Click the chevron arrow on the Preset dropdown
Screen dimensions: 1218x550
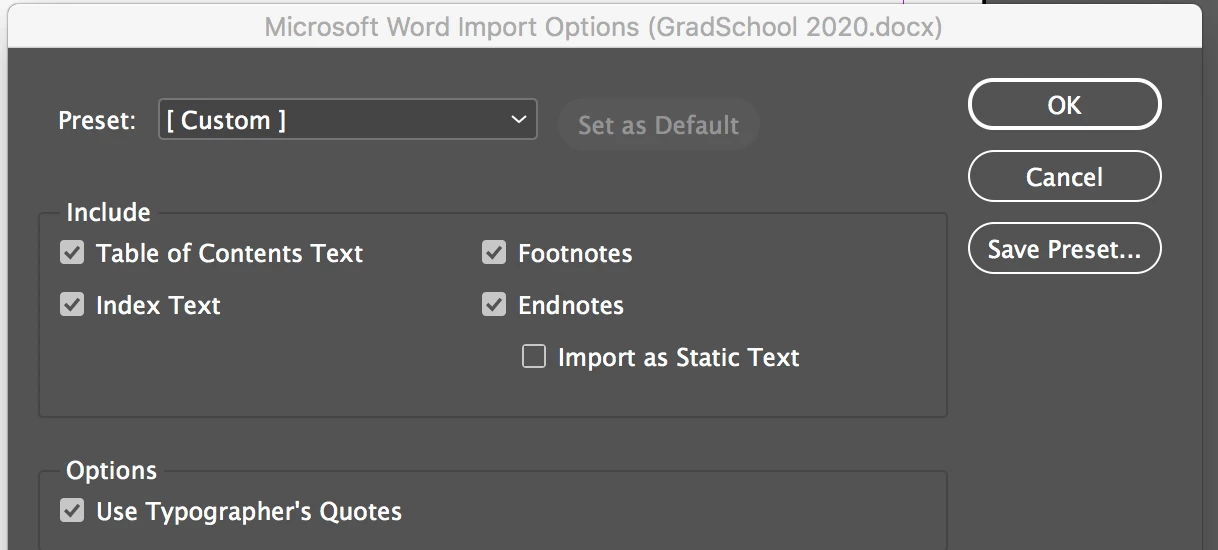coord(518,120)
